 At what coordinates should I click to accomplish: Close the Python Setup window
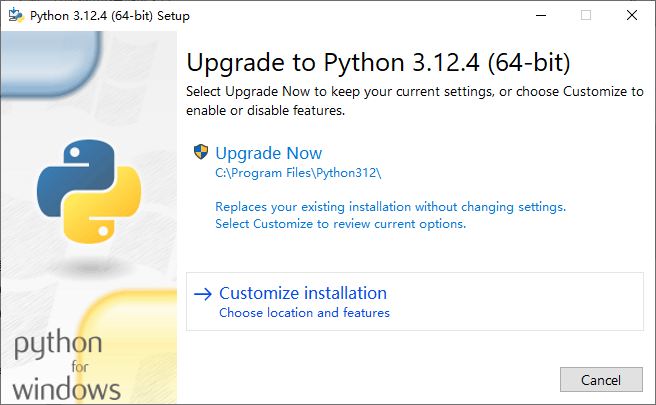point(632,16)
